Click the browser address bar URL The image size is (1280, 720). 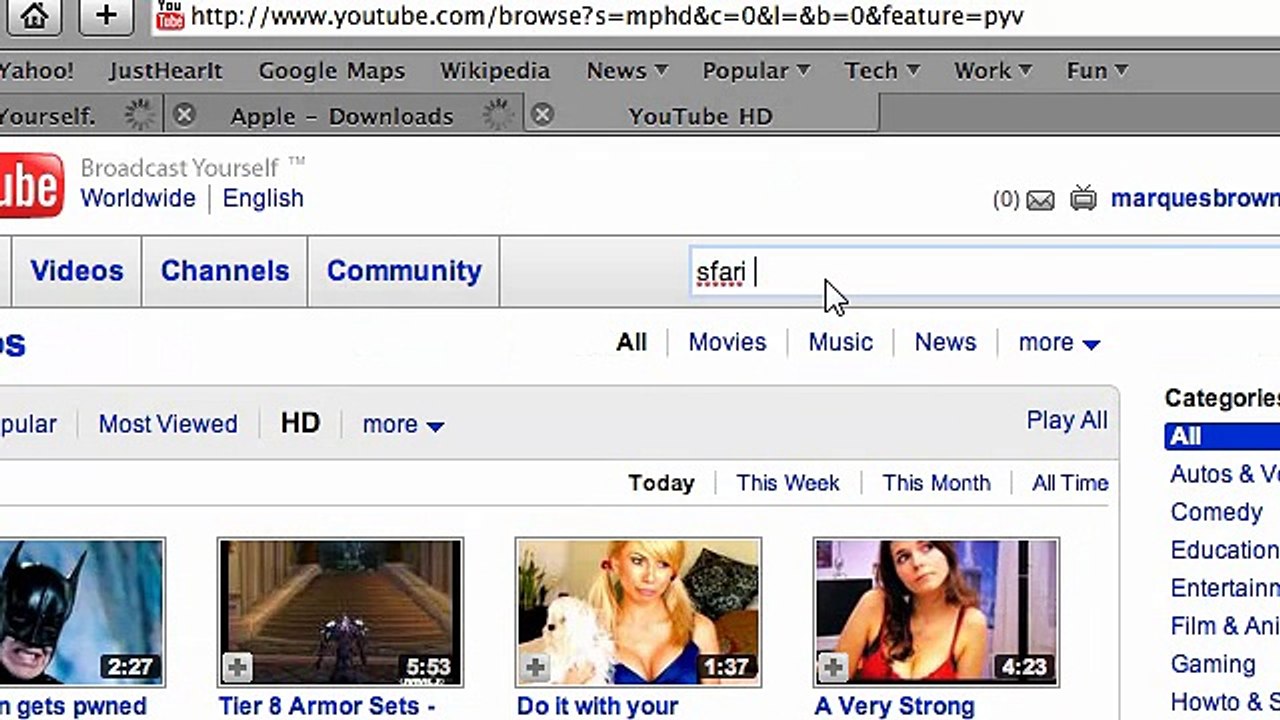click(607, 16)
